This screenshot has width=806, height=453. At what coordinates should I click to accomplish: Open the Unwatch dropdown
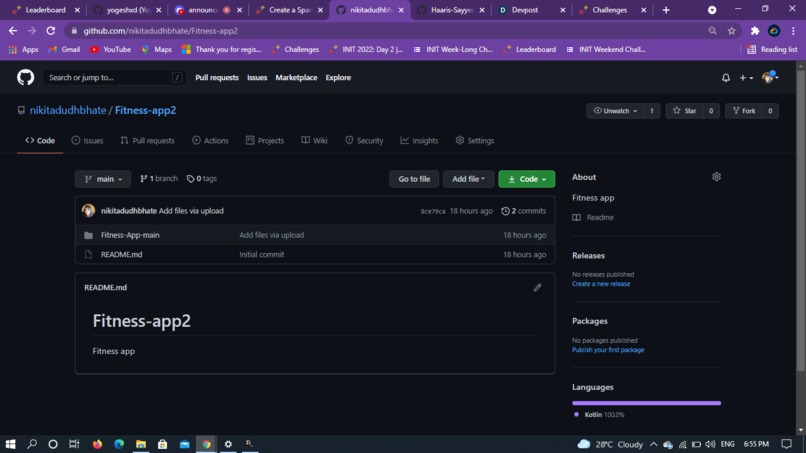(615, 111)
